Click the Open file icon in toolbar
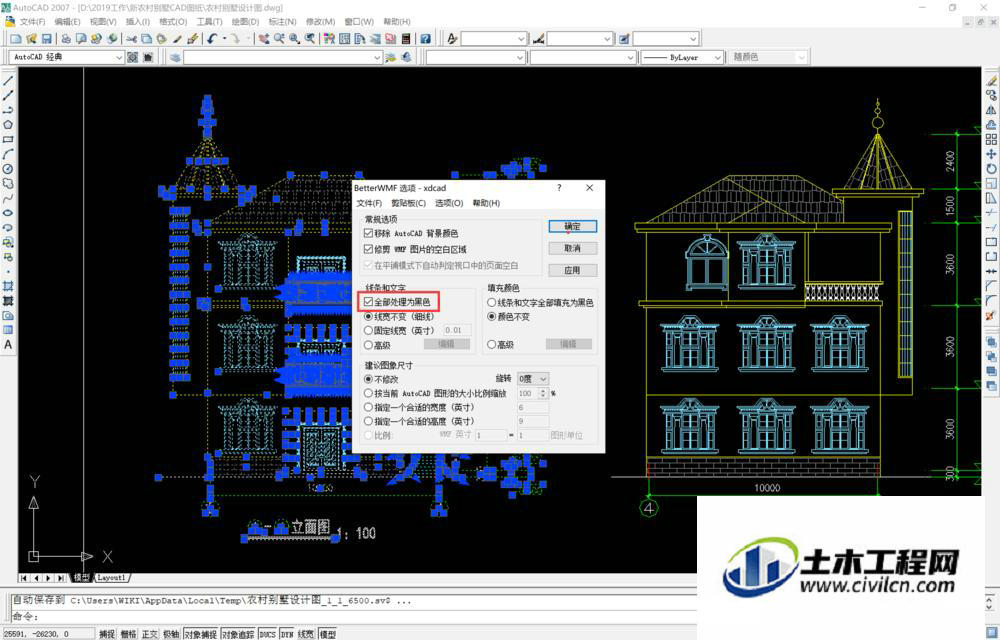 pyautogui.click(x=31, y=39)
